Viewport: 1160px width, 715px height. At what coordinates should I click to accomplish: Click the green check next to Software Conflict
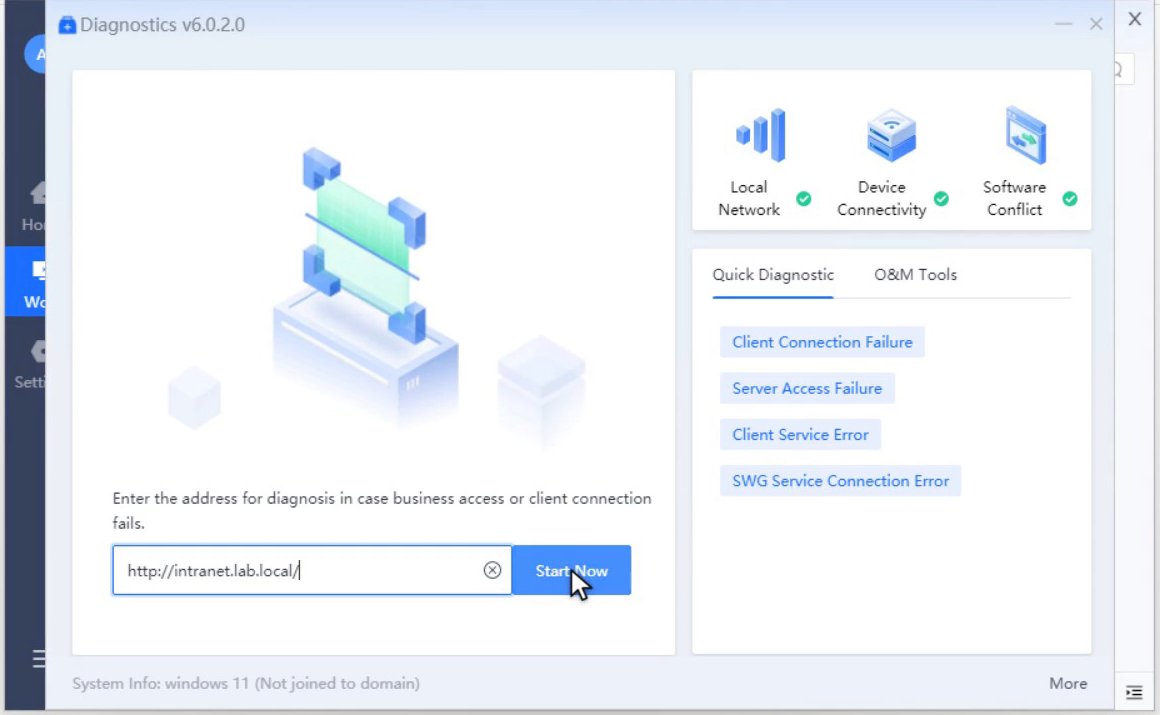[1070, 198]
